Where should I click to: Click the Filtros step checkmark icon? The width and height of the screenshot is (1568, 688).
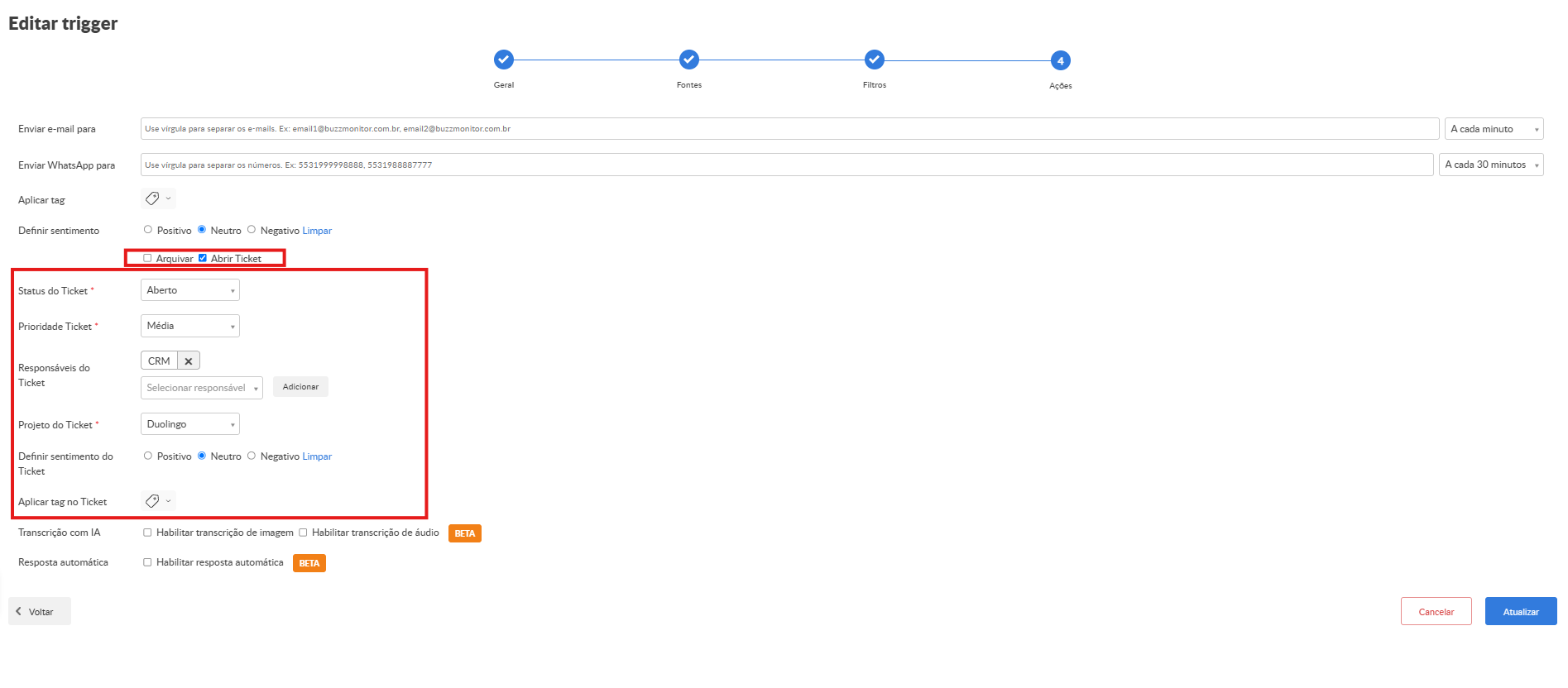pos(875,60)
